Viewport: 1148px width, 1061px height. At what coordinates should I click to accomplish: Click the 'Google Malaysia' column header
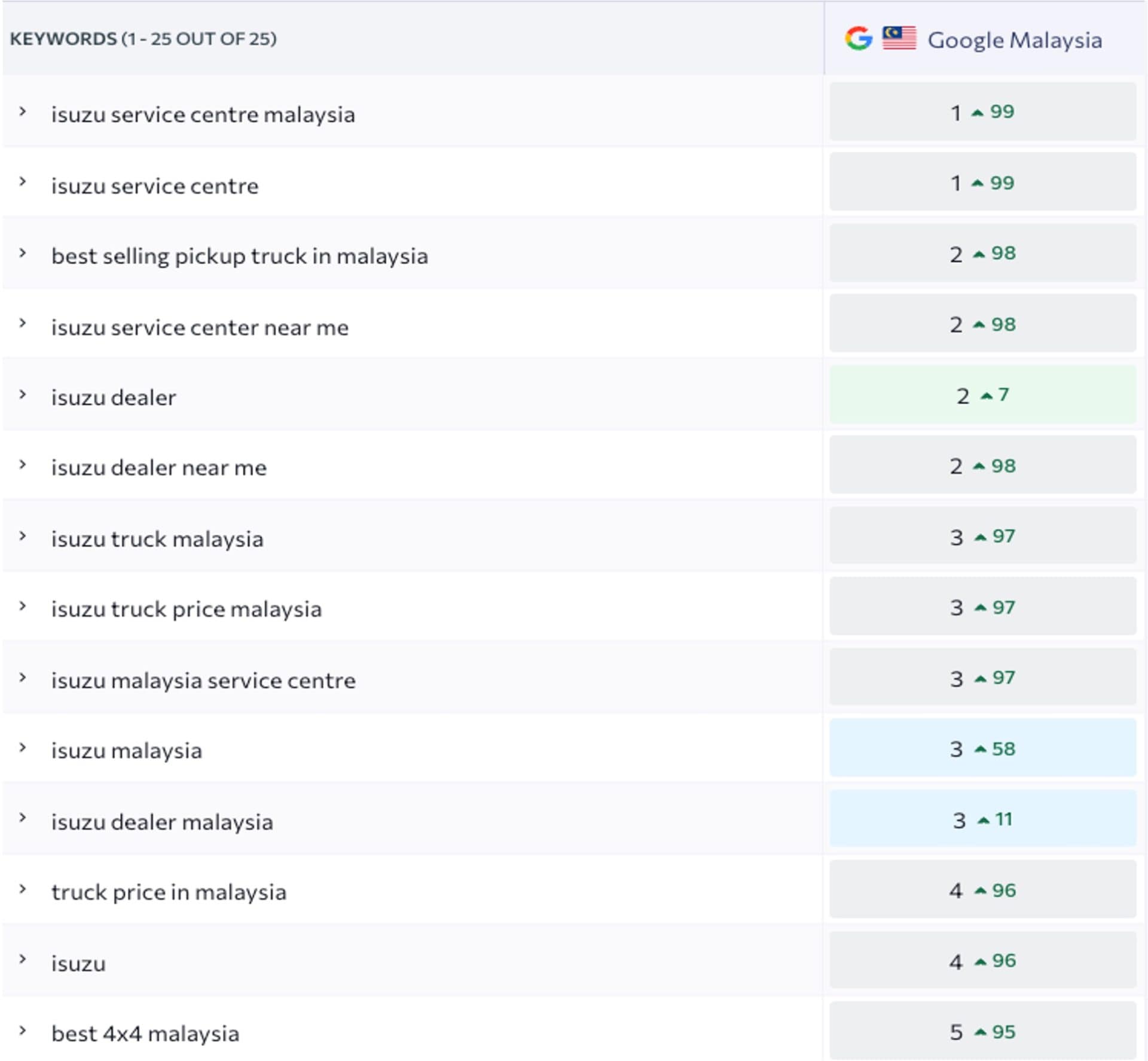tap(1014, 40)
